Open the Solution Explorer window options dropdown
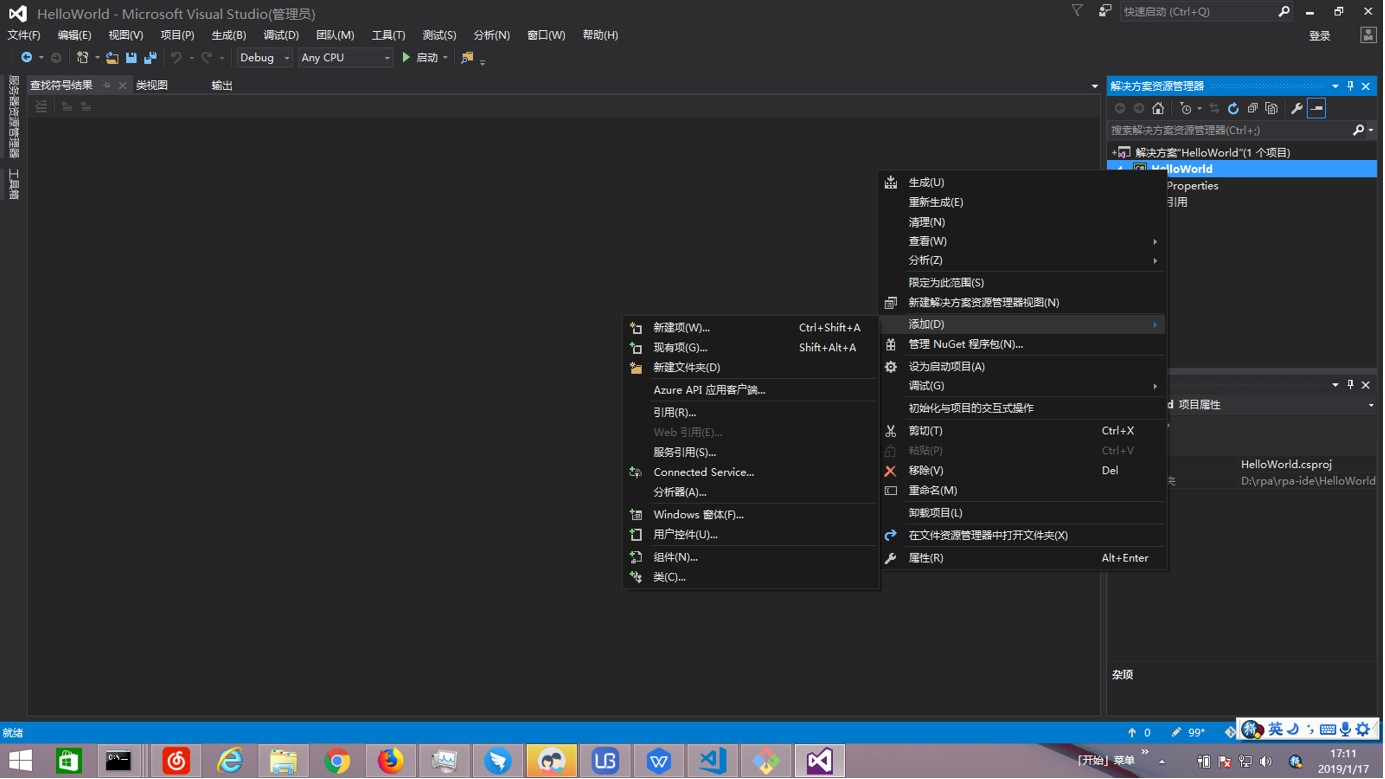This screenshot has width=1385, height=779. coord(1335,86)
